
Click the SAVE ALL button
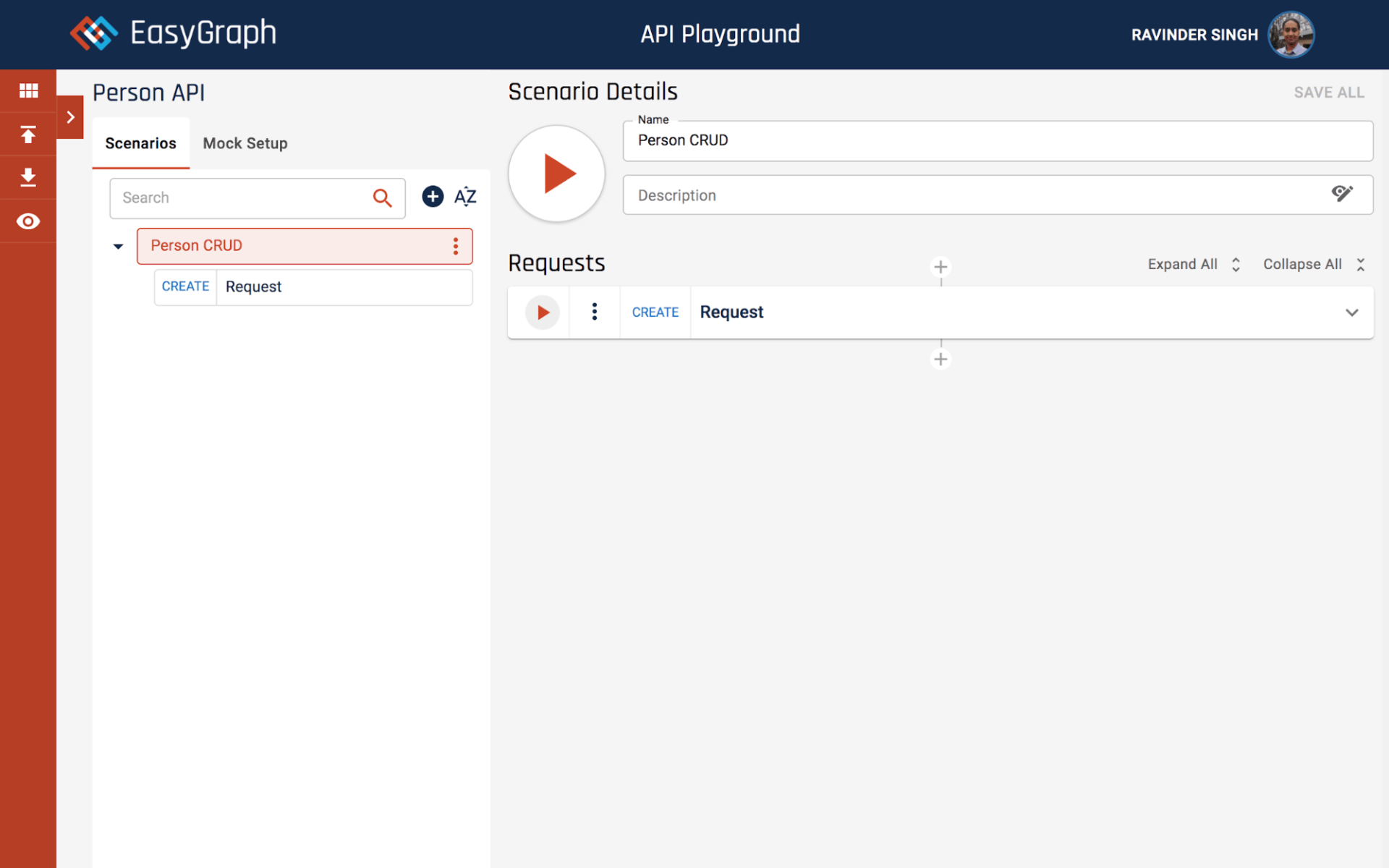1328,93
